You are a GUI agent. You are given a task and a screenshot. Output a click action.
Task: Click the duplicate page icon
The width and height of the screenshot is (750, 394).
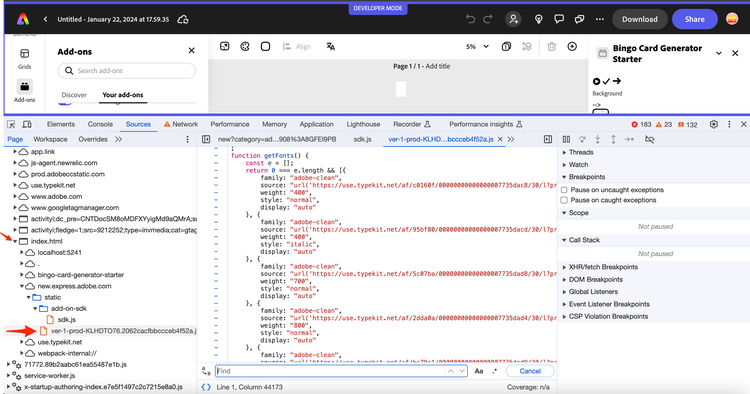(506, 46)
